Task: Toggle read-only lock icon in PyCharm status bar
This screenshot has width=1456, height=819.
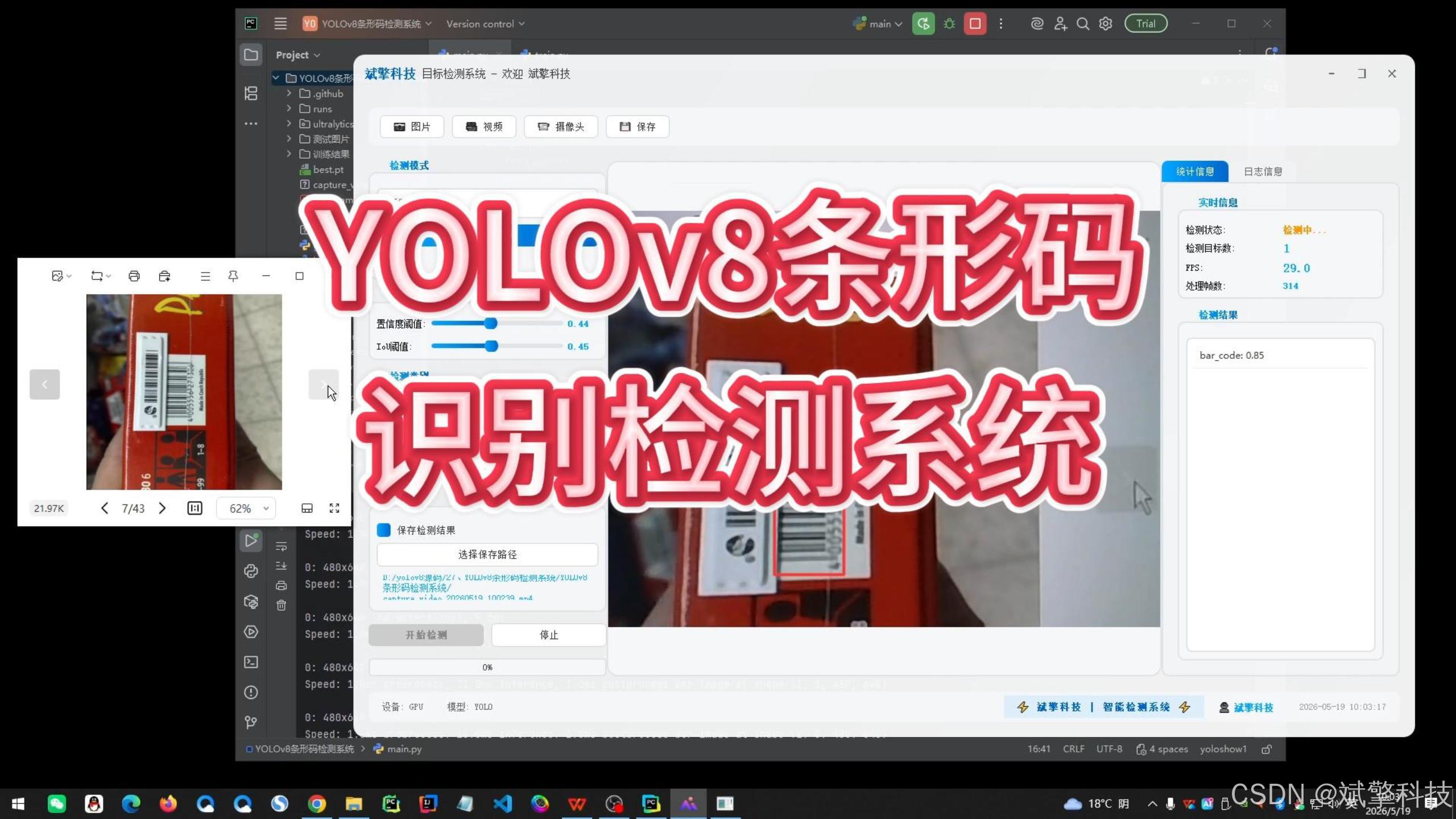Action: [1267, 749]
